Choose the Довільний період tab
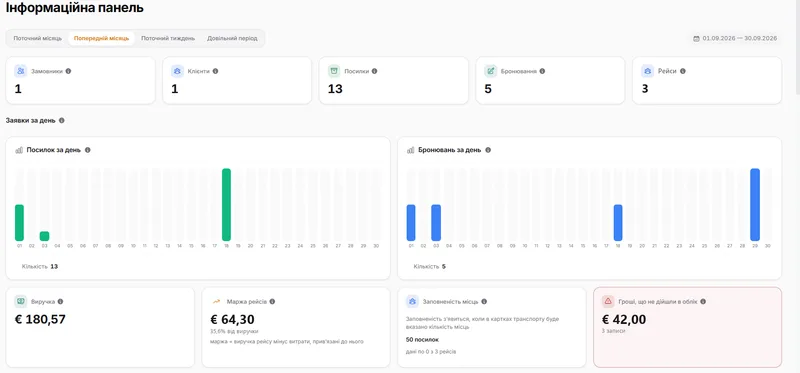The width and height of the screenshot is (800, 373). tap(232, 38)
